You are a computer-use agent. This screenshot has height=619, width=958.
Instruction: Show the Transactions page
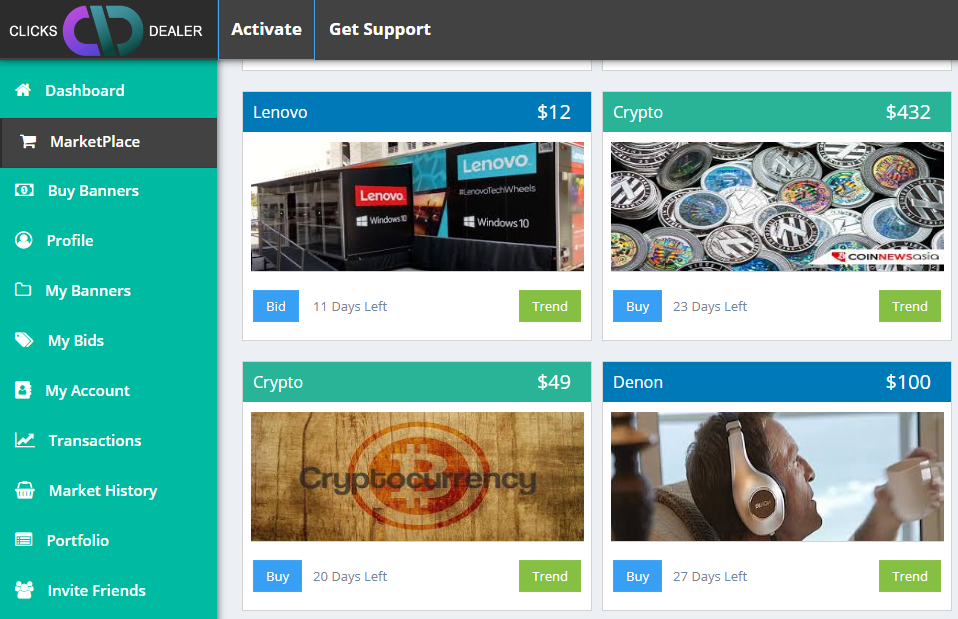click(108, 441)
